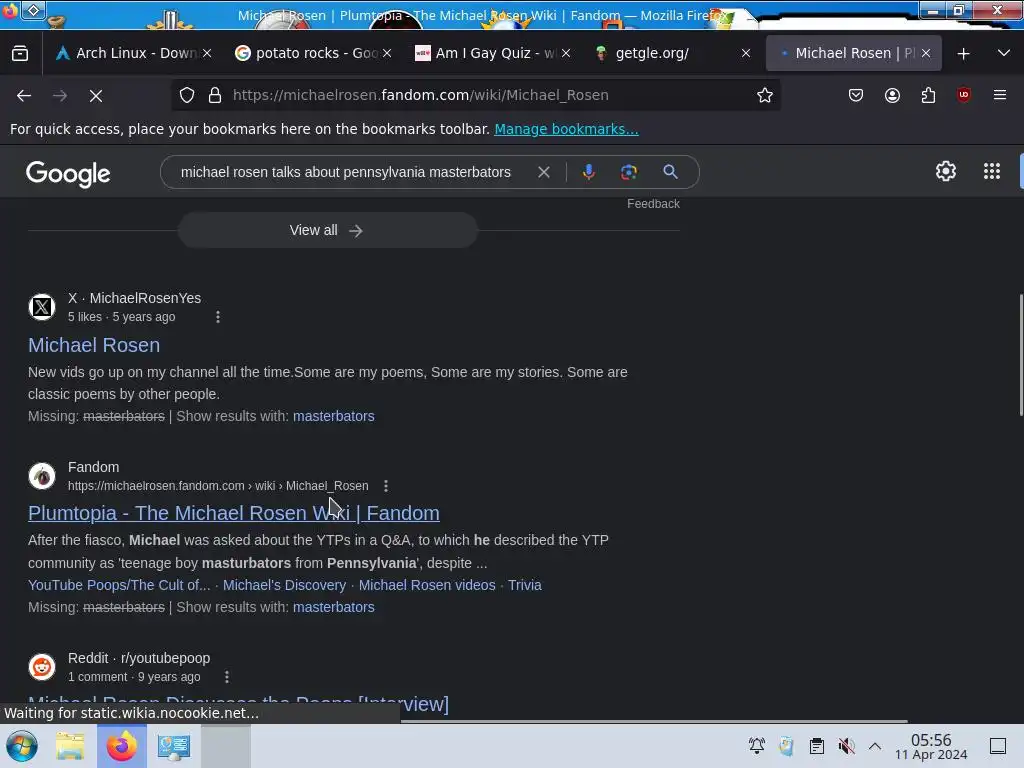Open the Michael Rosen X result
This screenshot has width=1024, height=768.
[x=94, y=345]
